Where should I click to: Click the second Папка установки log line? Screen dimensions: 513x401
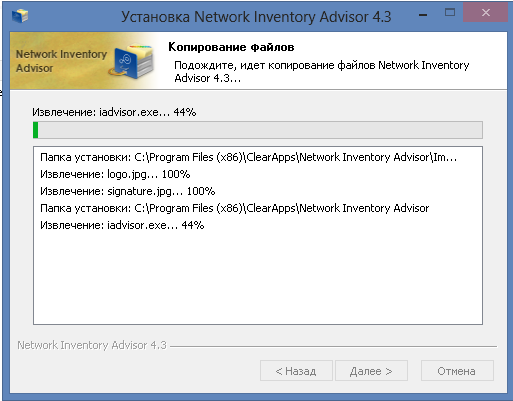click(234, 208)
